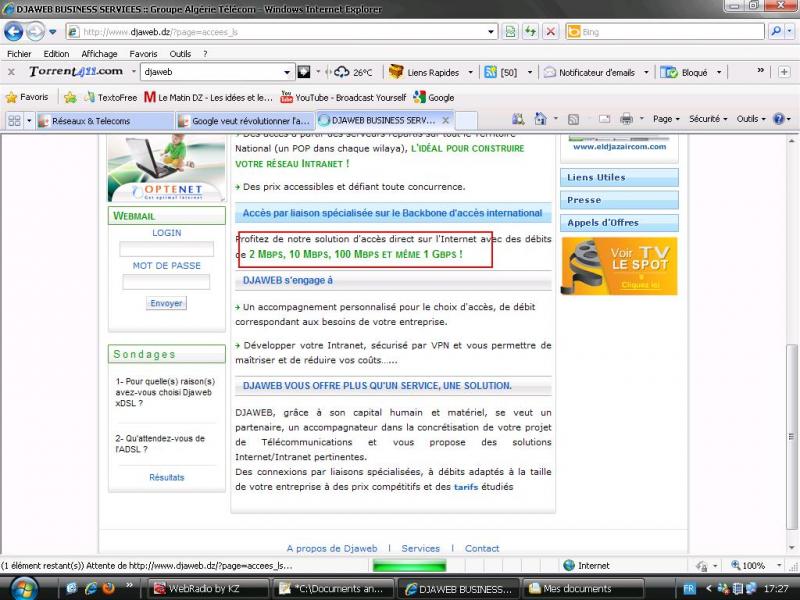Click the page vertical scrollbar thumb
This screenshot has height=600, width=800.
(791, 437)
